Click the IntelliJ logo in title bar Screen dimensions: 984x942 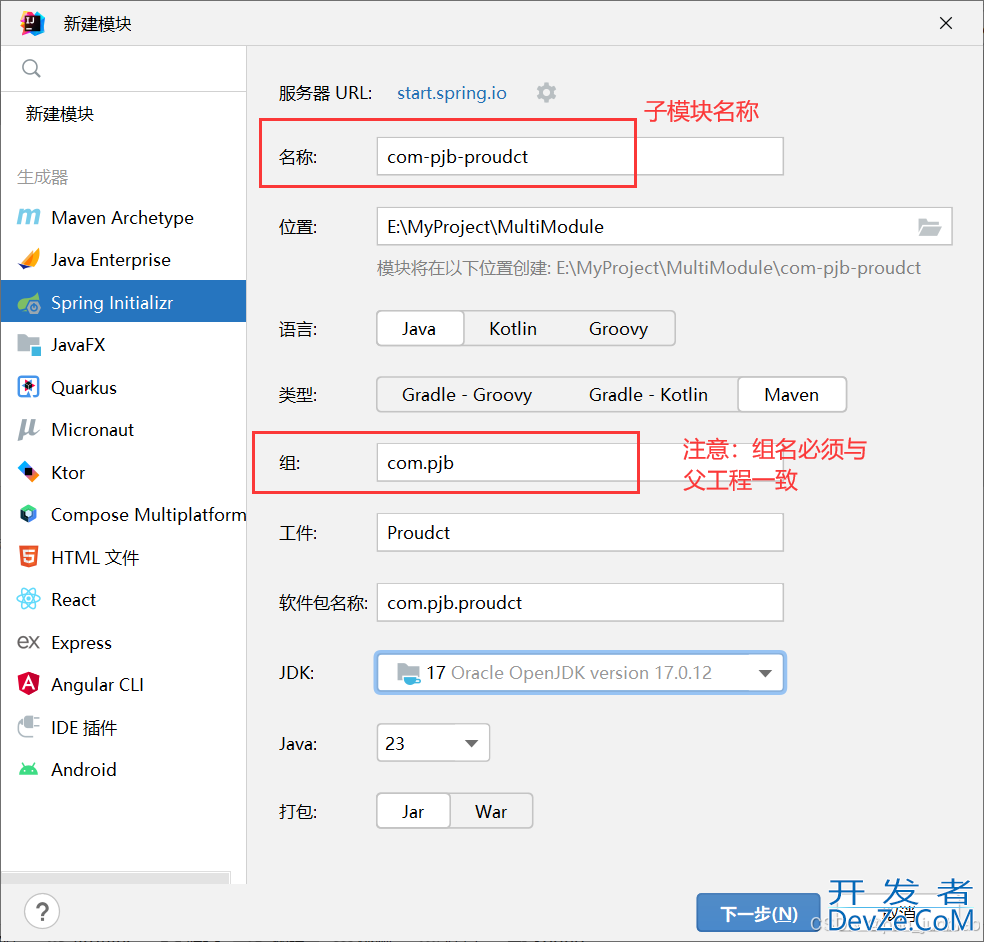(32, 23)
